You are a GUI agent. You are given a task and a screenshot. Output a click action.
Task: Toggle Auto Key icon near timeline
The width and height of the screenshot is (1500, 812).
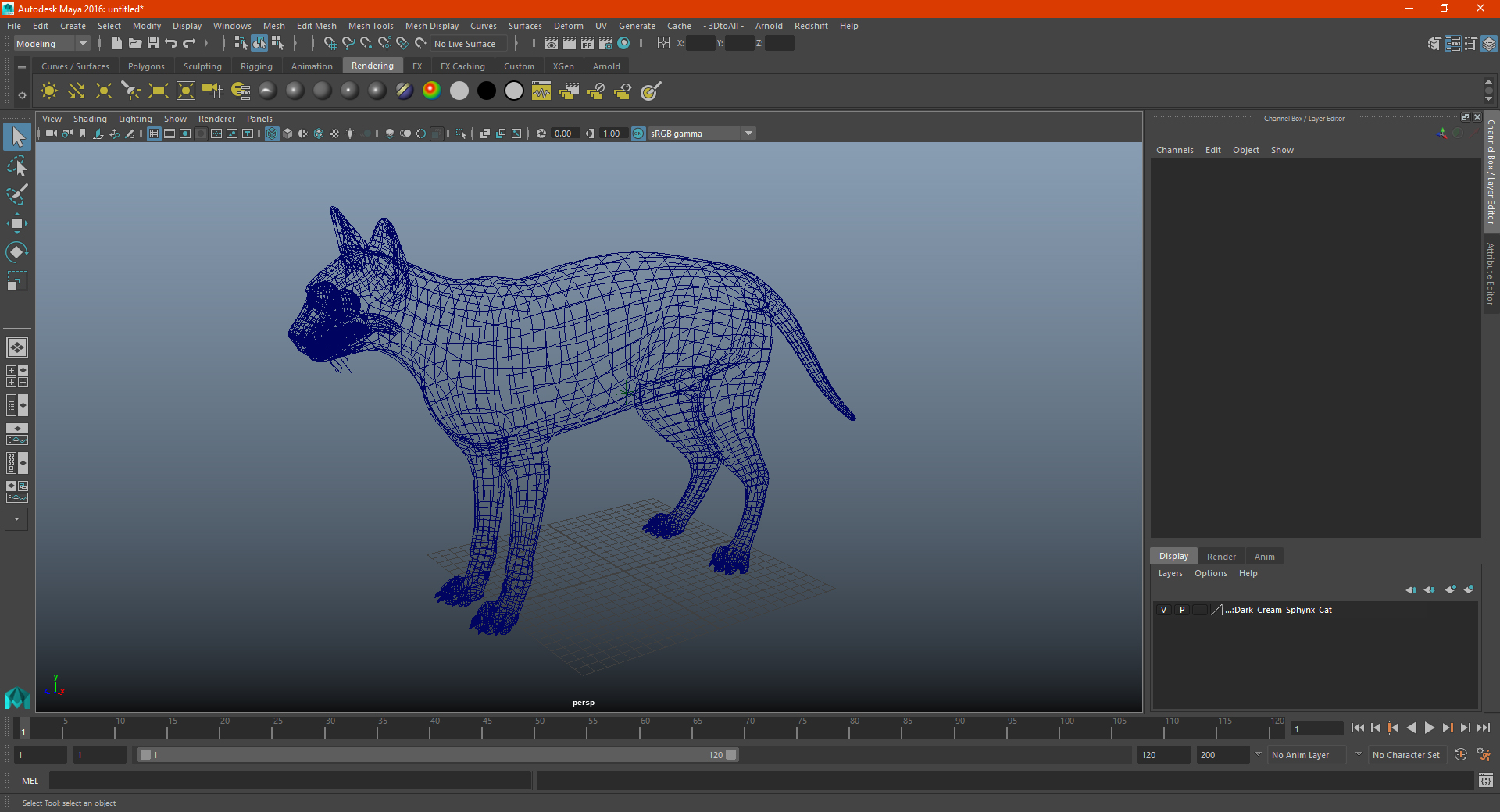point(1461,755)
